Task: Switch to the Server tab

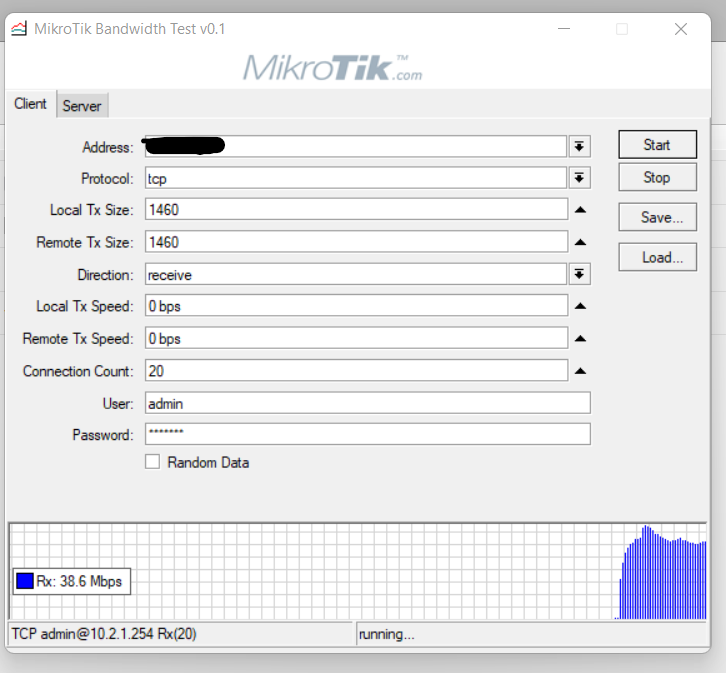Action: click(82, 106)
